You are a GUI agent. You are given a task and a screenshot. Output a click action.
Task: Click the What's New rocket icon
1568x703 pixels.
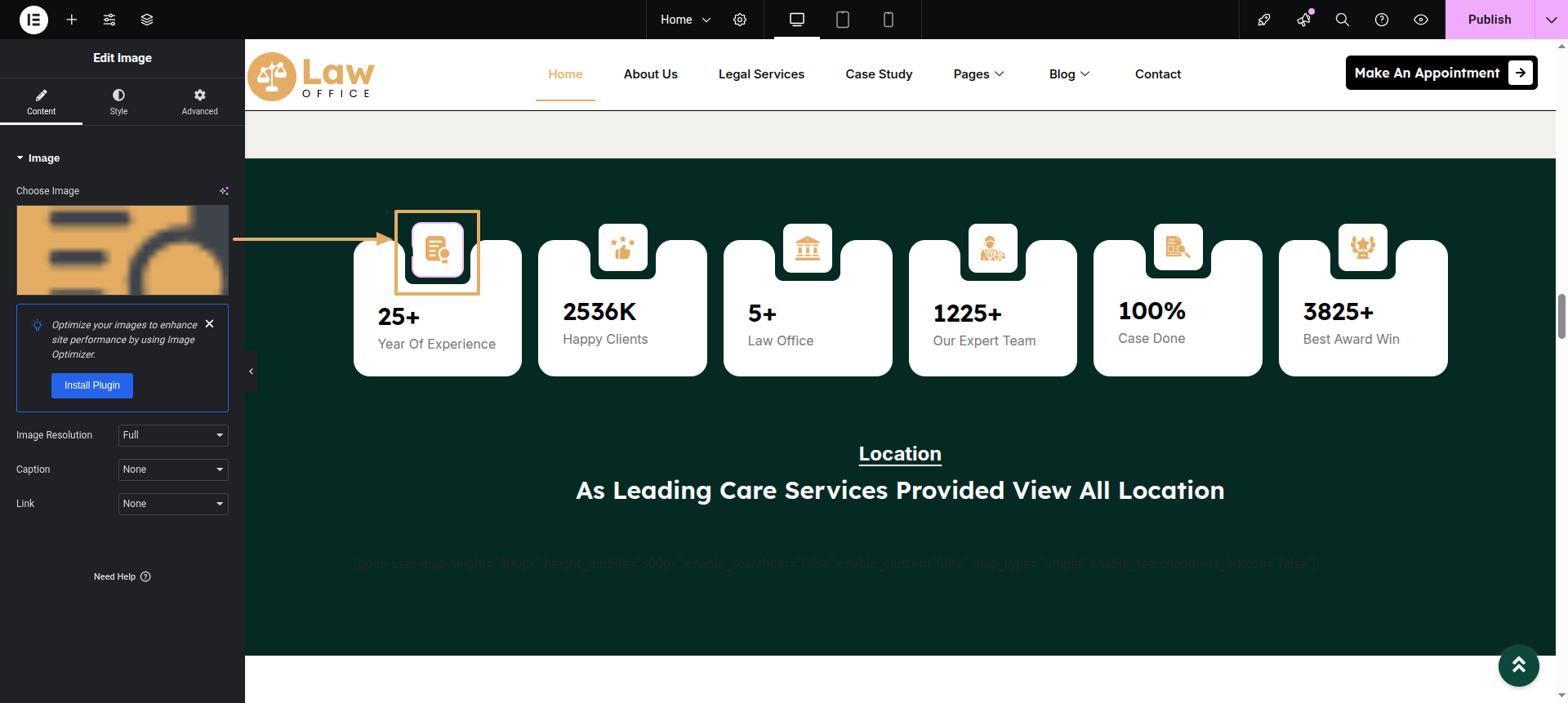pos(1264,20)
